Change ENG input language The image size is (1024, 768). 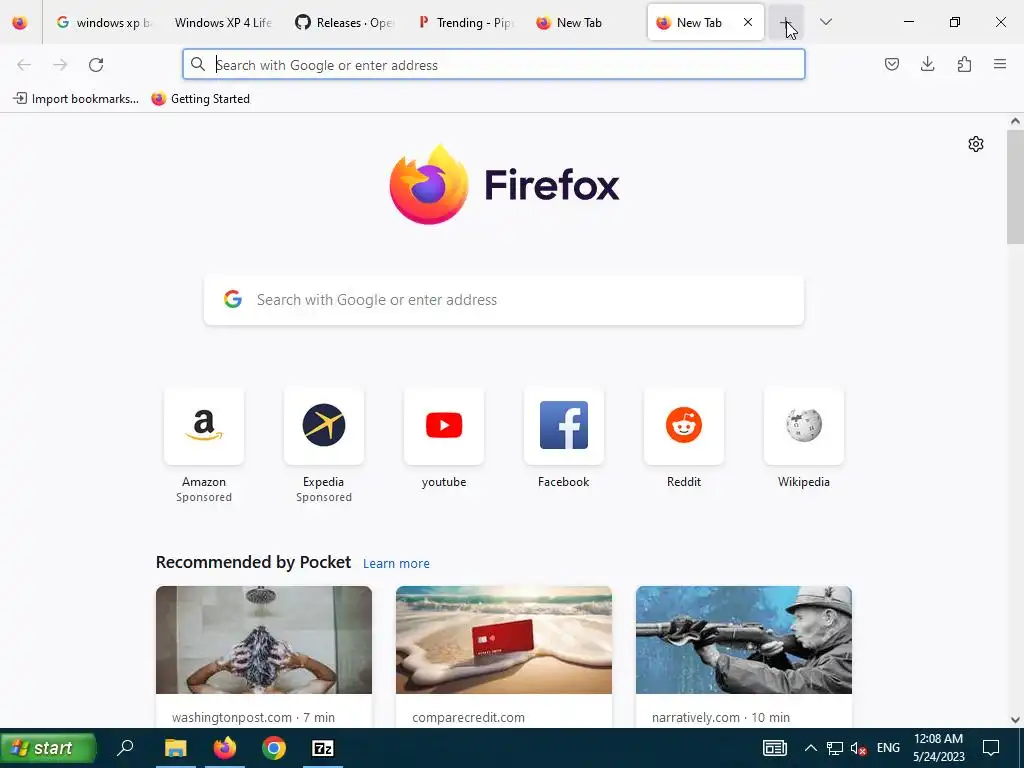[888, 748]
